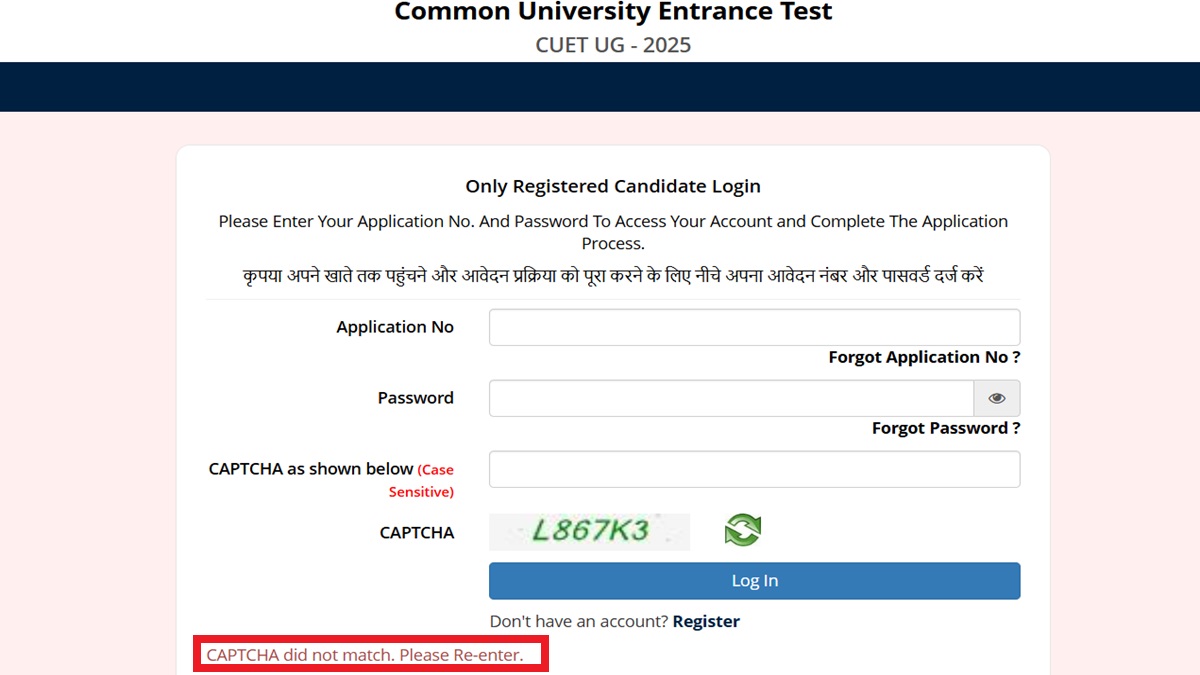This screenshot has width=1200, height=675.
Task: Click the Hindi instruction text line
Action: pos(613,276)
